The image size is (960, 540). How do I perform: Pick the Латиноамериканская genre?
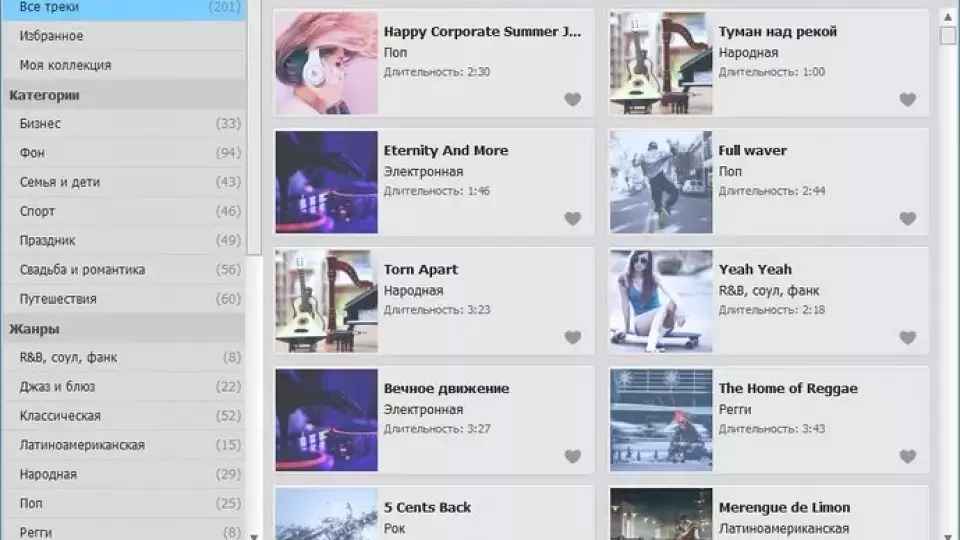(122, 445)
